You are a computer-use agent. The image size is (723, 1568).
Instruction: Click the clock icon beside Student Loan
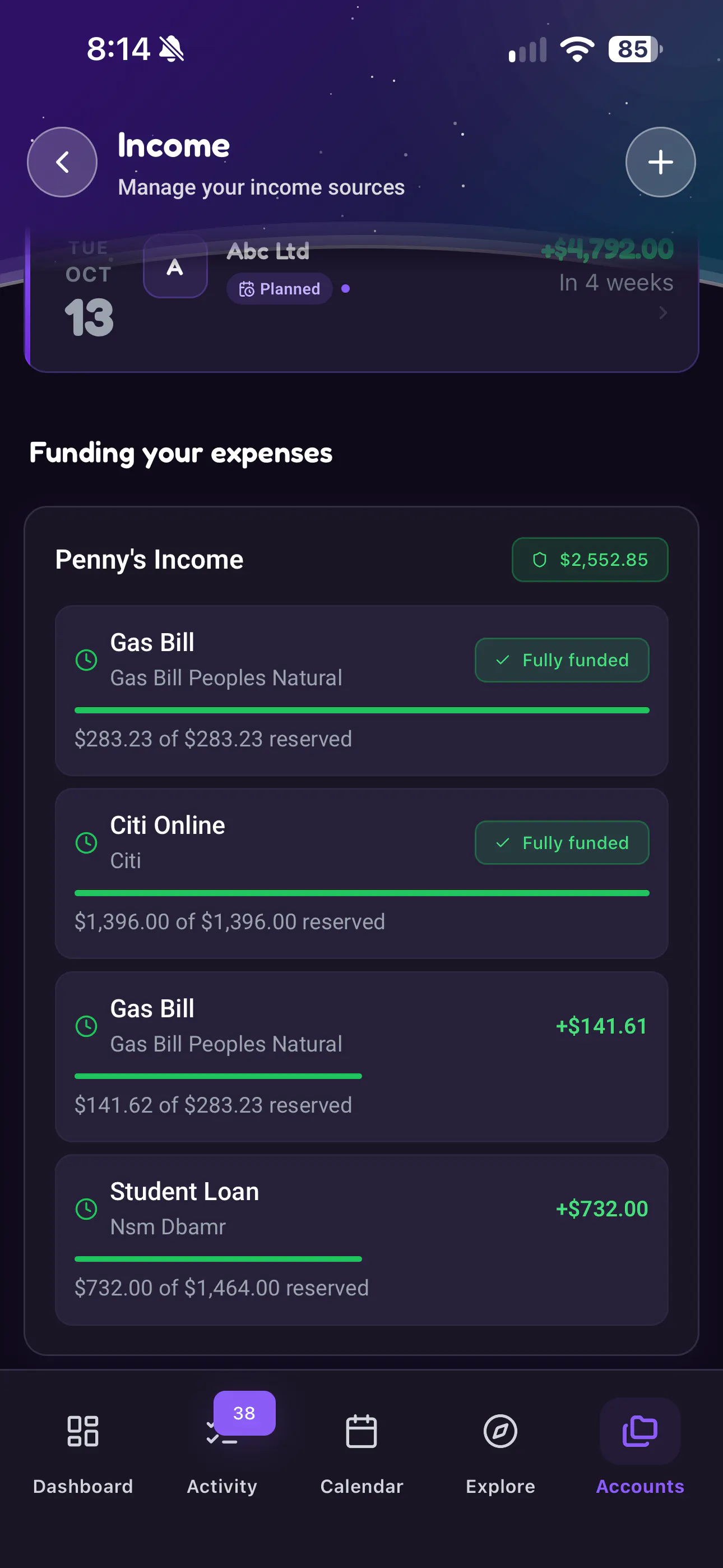point(86,1209)
